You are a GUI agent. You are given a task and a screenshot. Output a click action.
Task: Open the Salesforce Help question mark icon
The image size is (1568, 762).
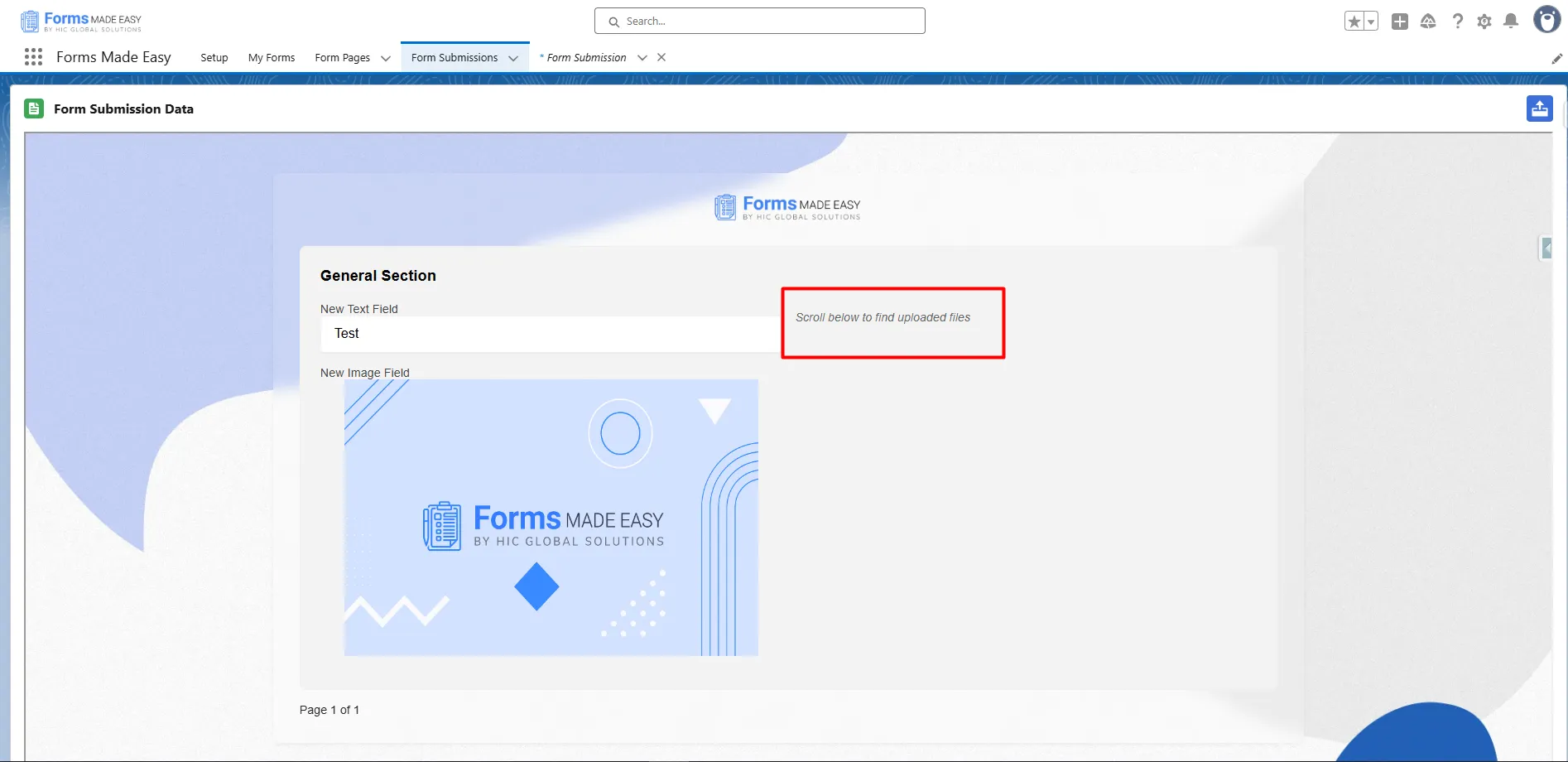(x=1457, y=22)
